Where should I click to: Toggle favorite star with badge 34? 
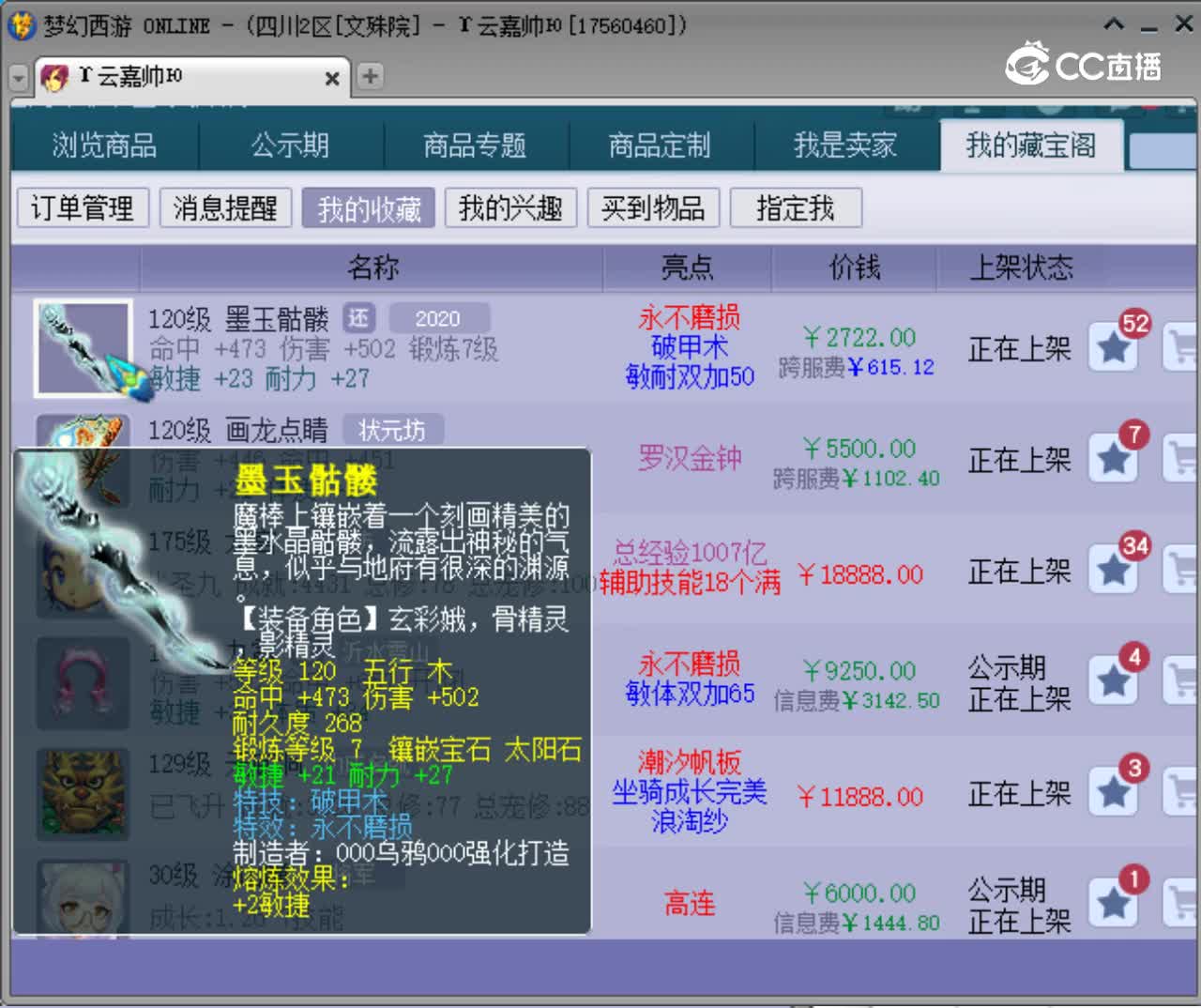coord(1114,570)
